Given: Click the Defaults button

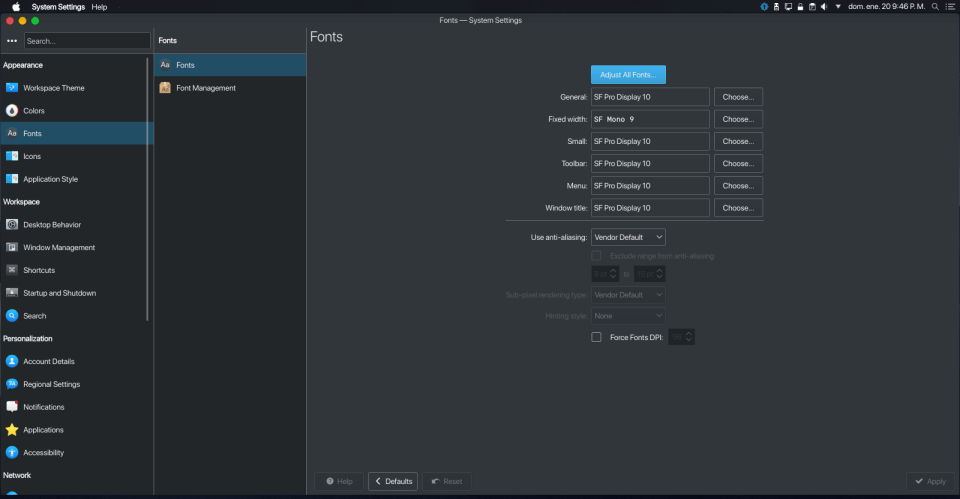Looking at the screenshot, I should pyautogui.click(x=393, y=481).
